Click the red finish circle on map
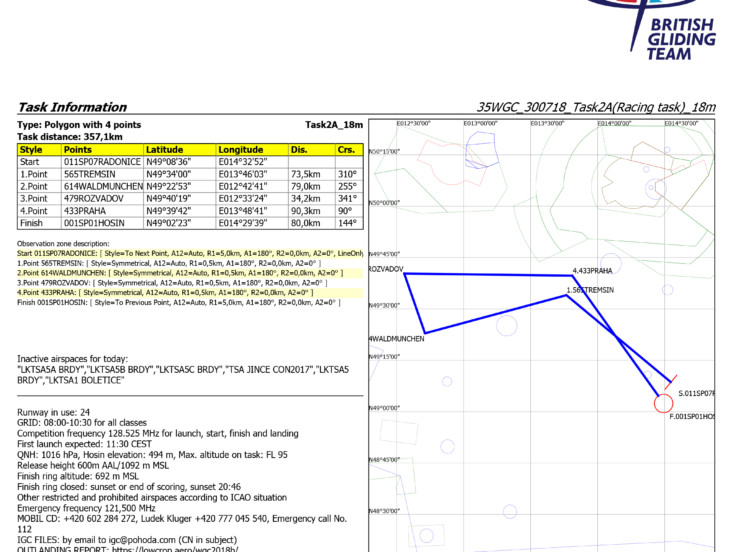This screenshot has width=730, height=552. point(663,403)
